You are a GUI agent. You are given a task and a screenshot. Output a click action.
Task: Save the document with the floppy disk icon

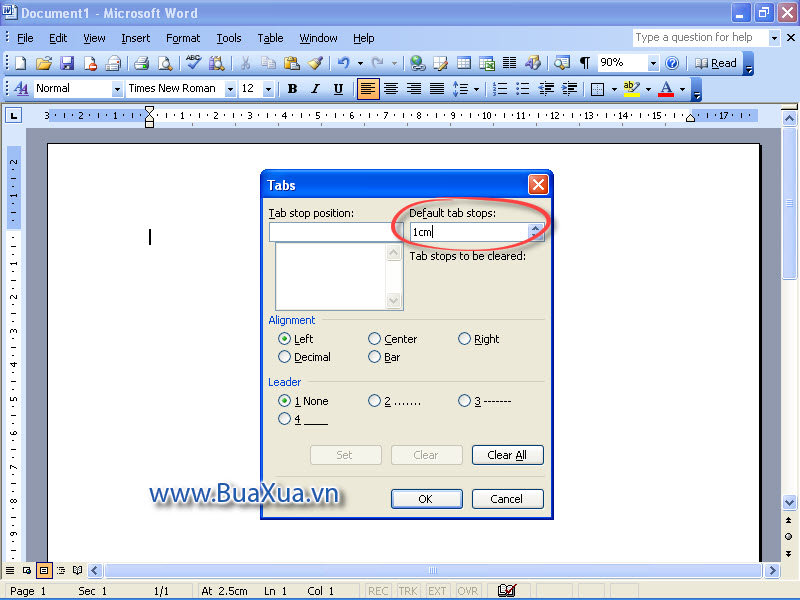[67, 63]
